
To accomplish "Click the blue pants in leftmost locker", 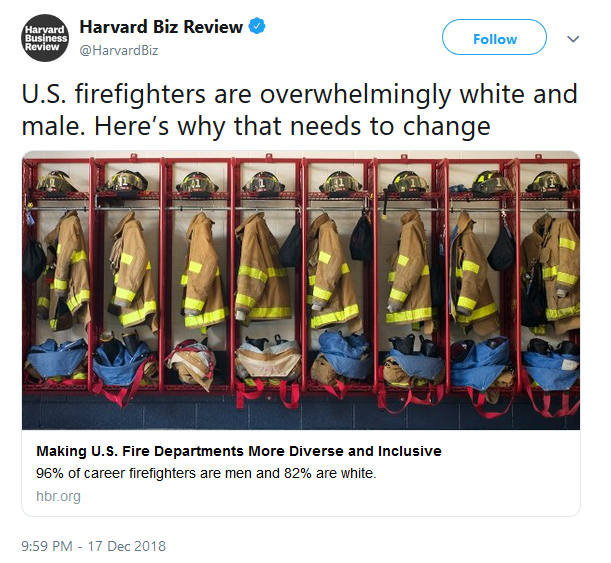I will point(57,357).
